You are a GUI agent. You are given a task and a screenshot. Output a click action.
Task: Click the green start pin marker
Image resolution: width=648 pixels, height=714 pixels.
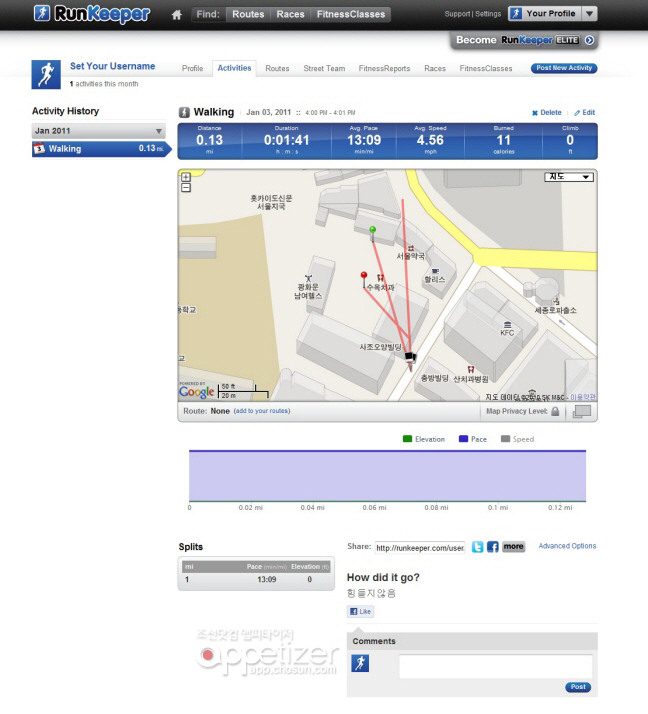click(x=372, y=232)
